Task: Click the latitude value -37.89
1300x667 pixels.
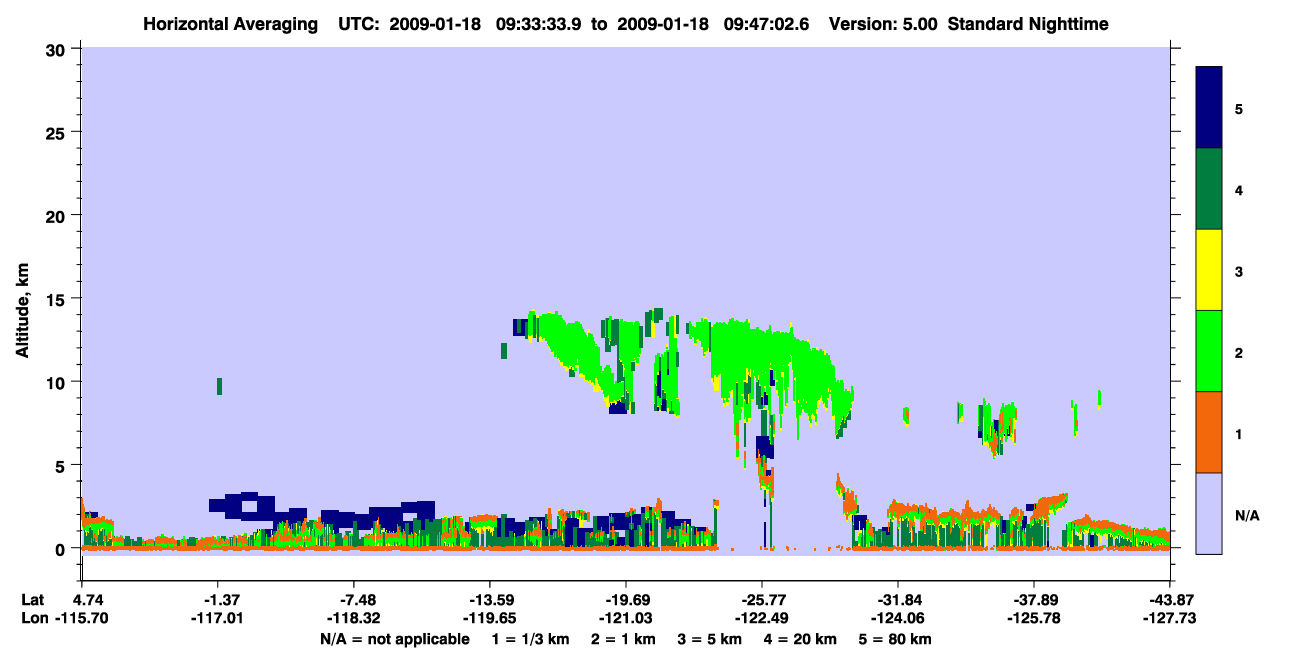Action: (1033, 600)
